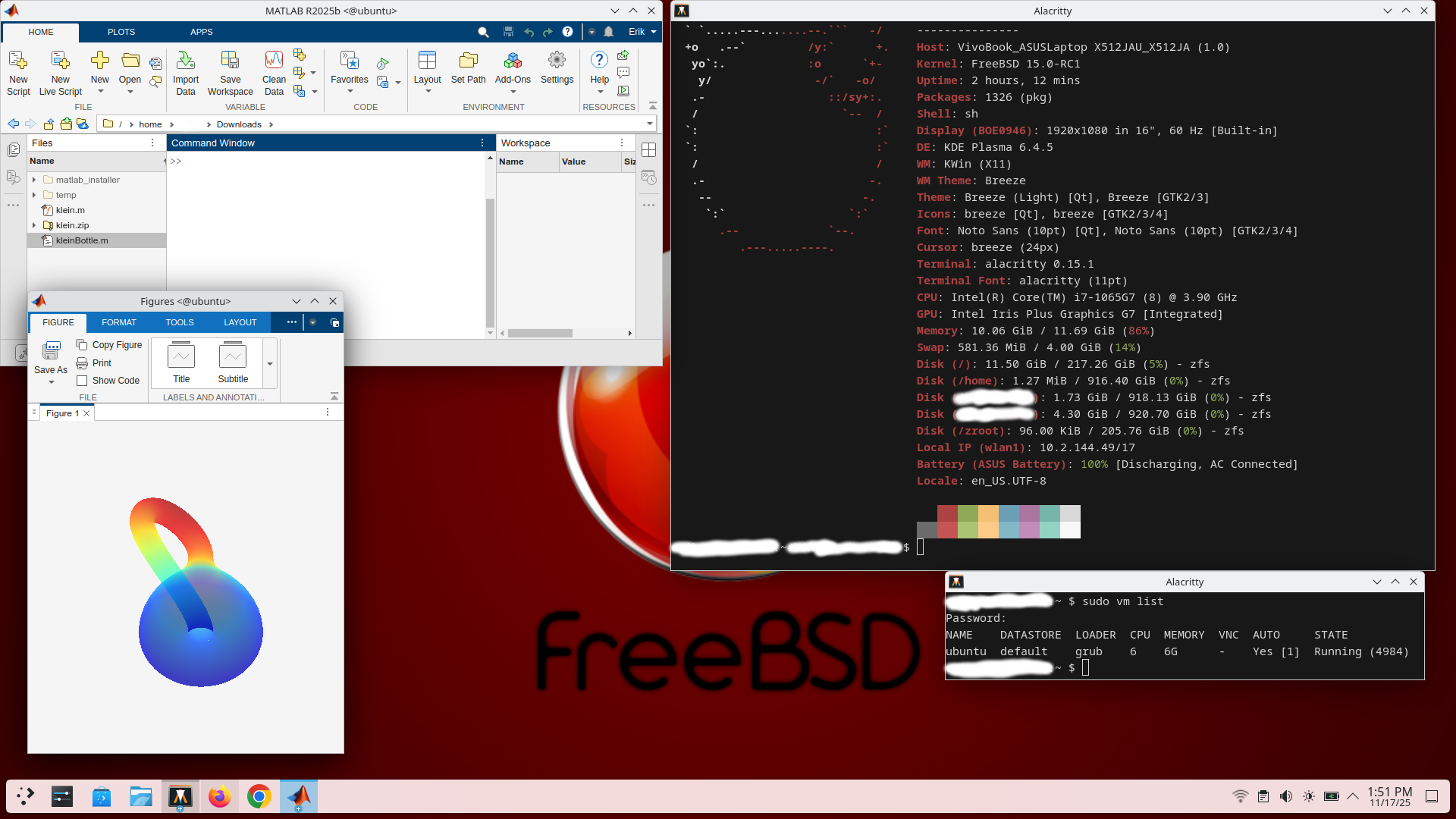This screenshot has width=1456, height=819.
Task: Open the Save As dropdown arrow
Action: pyautogui.click(x=50, y=383)
